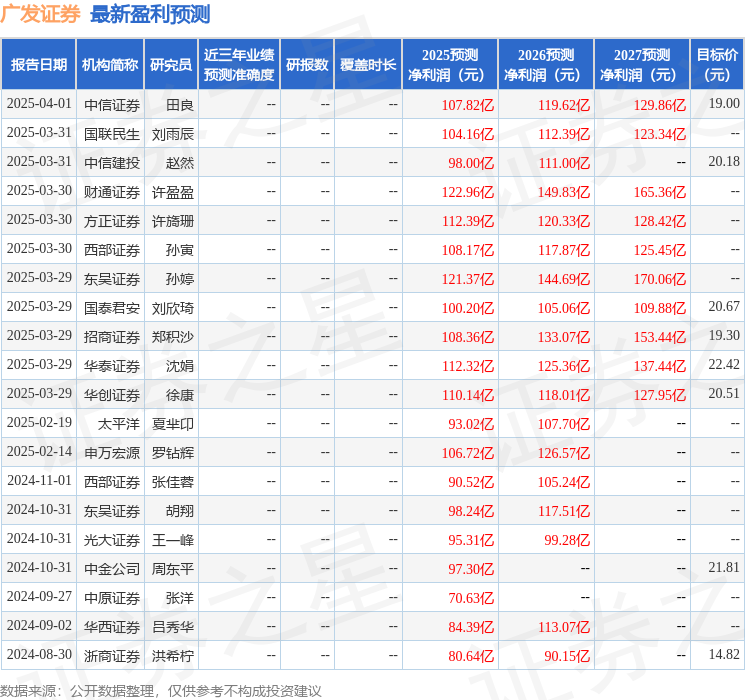Select the 华西证券 institution cell
This screenshot has height=700, width=745.
pos(112,627)
